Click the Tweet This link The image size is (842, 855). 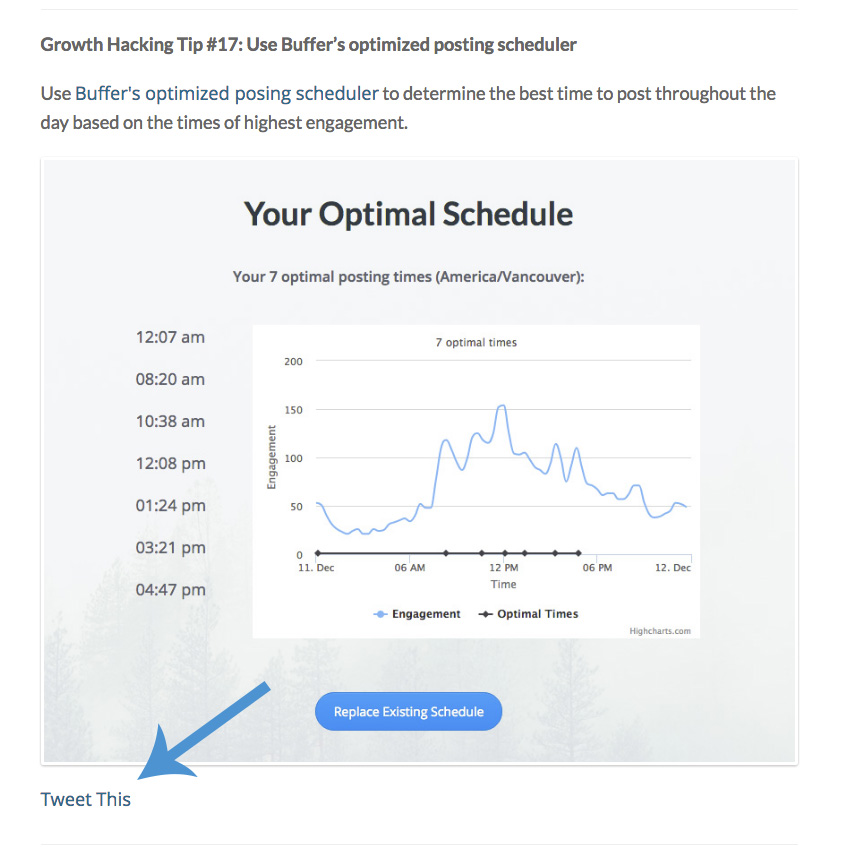(86, 799)
